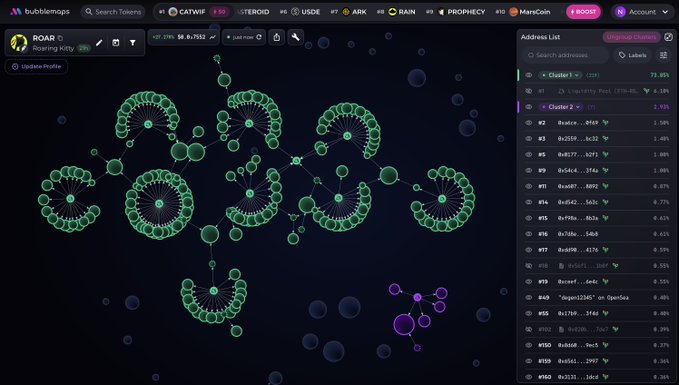The width and height of the screenshot is (679, 385).
Task: Hide address #14 0xd542...563c
Action: pos(529,202)
